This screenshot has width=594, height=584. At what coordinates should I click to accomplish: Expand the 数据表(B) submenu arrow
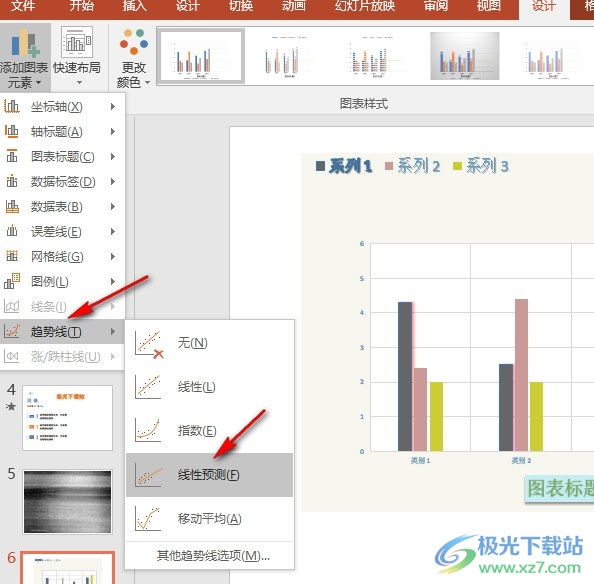tap(113, 206)
